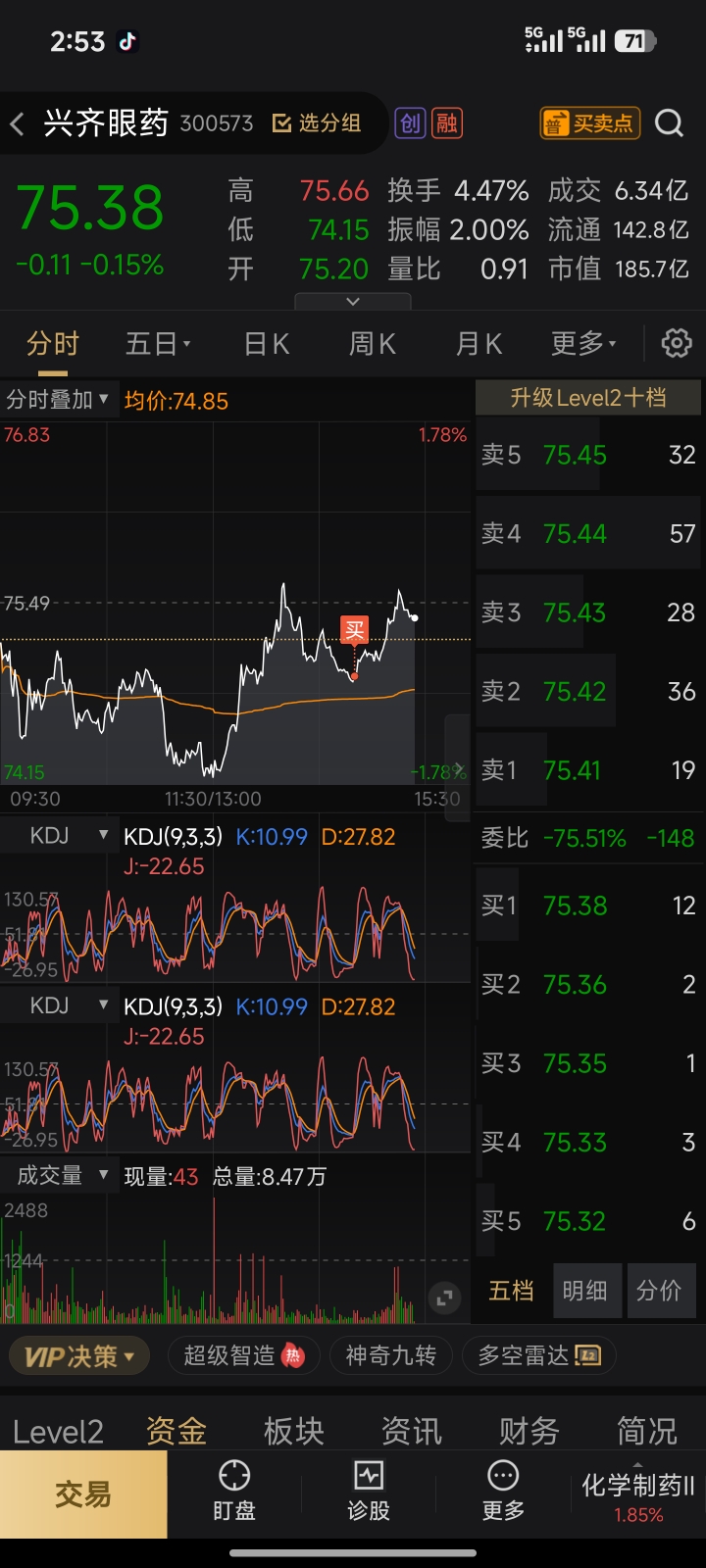The height and width of the screenshot is (1568, 706).
Task: Tap the 委比 -75.51% row
Action: [588, 838]
